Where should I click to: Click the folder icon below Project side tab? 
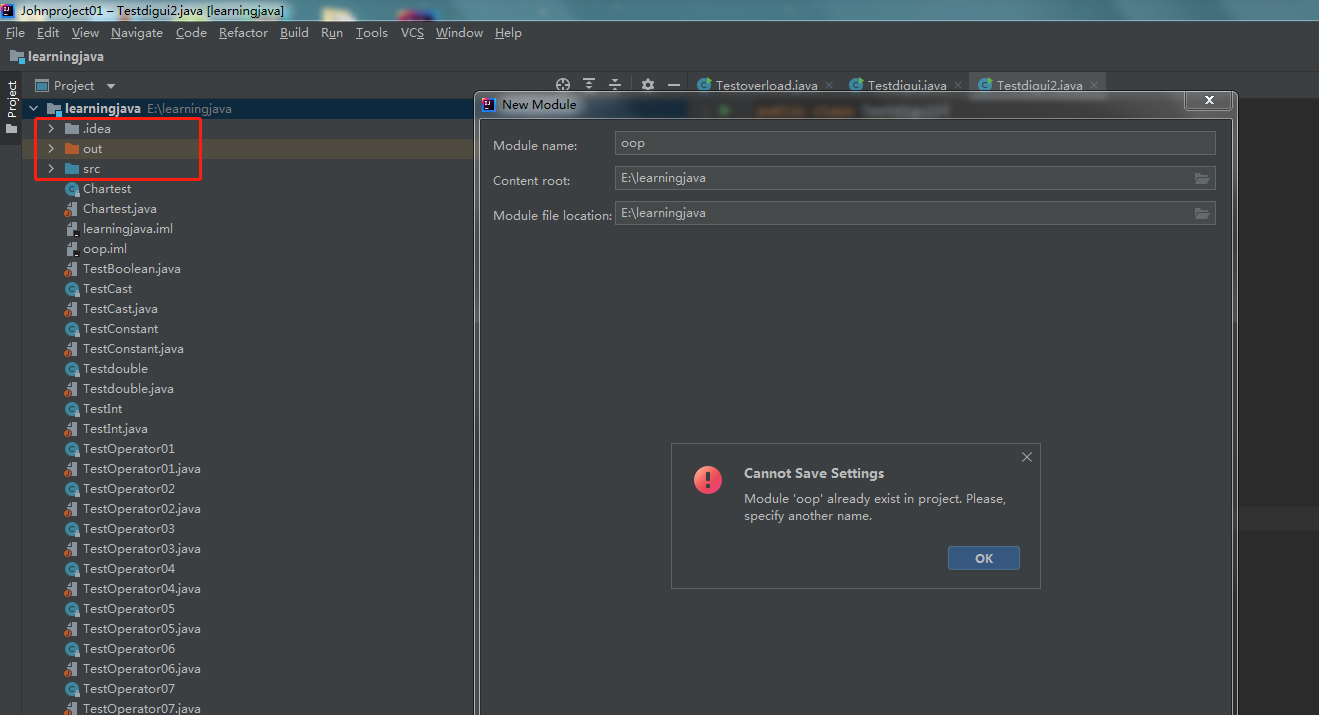click(11, 129)
